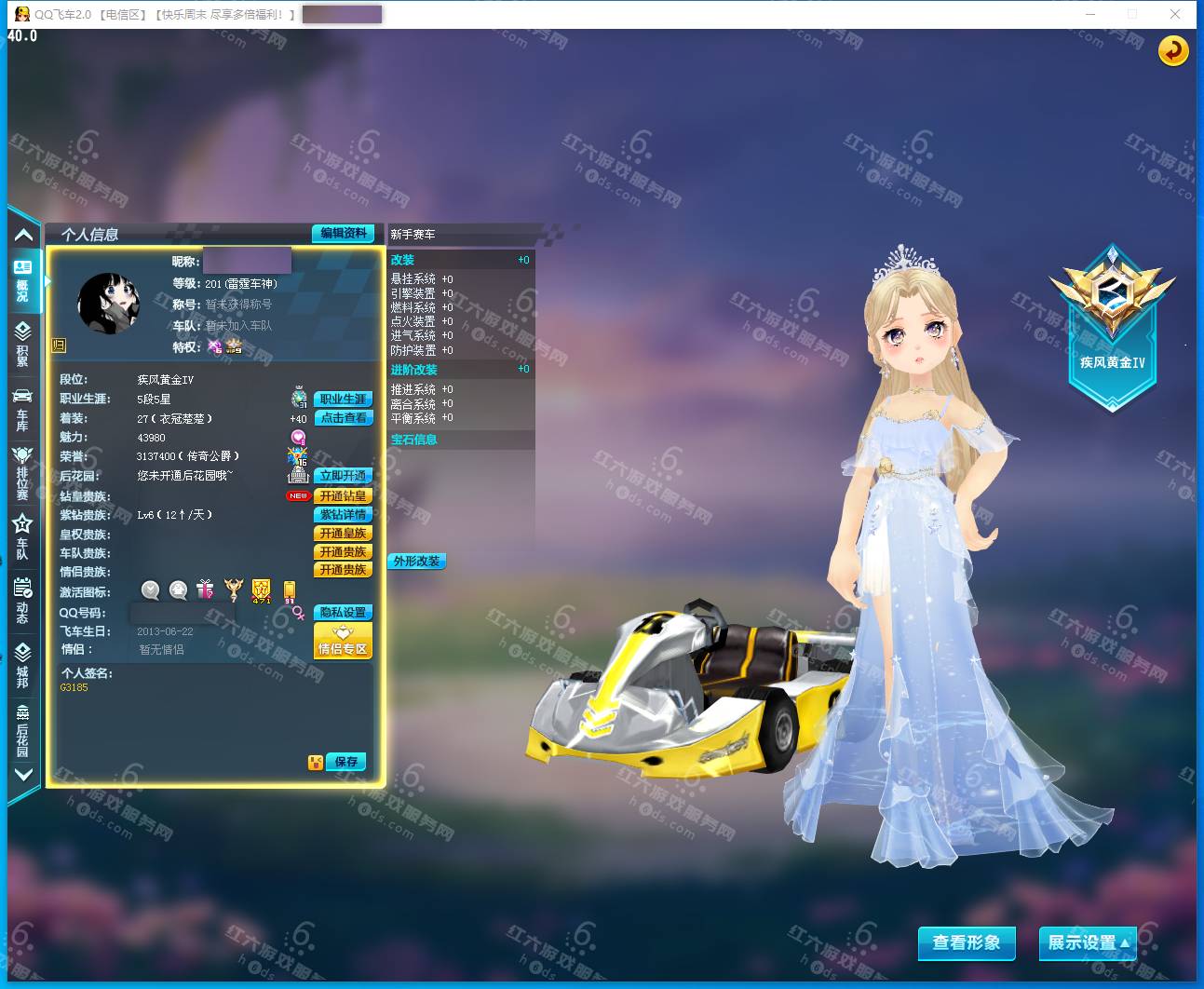Viewport: 1204px width, 989px height.
Task: Click the trophy icon in 激活图标 row
Action: 233,589
